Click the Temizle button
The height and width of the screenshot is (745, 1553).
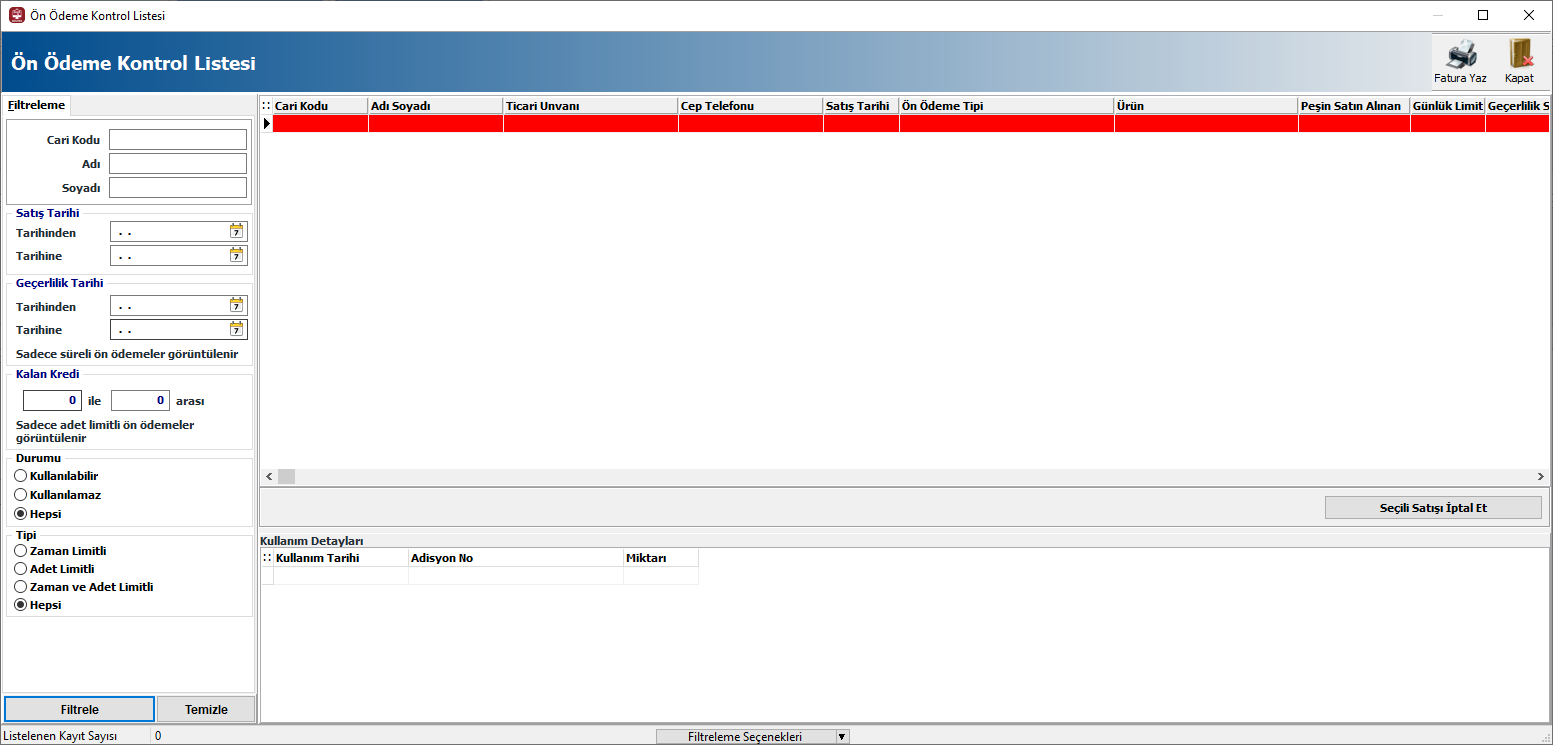pyautogui.click(x=206, y=709)
